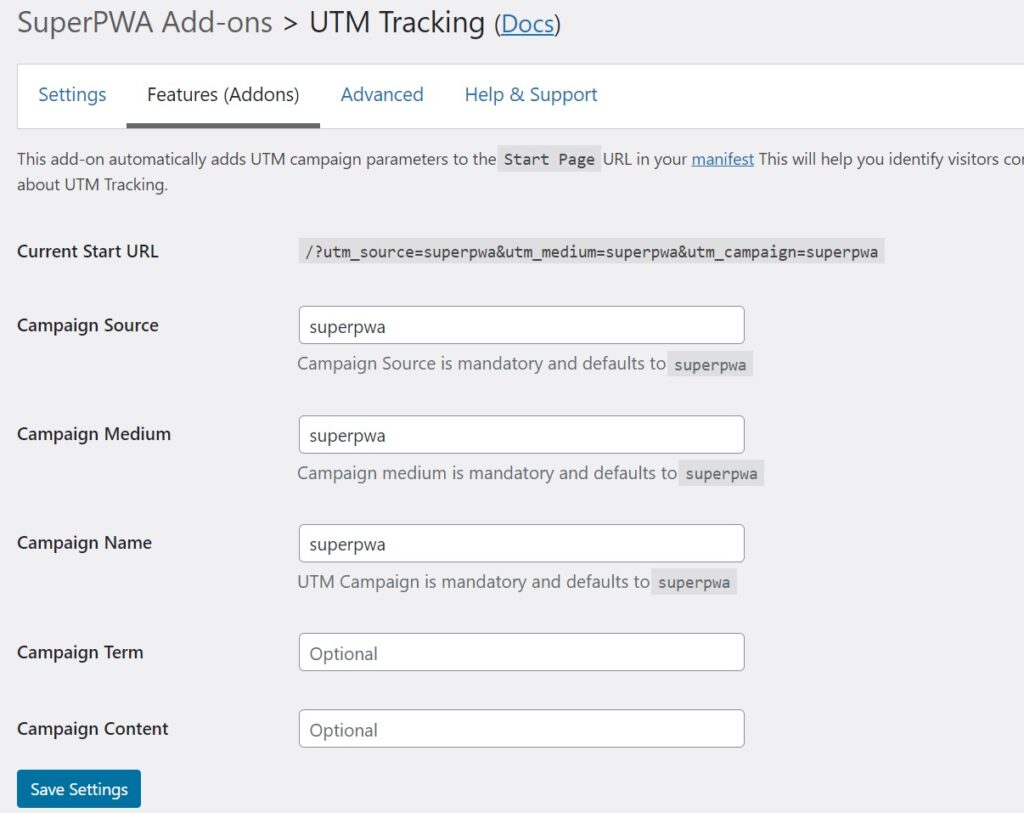
Task: Click the Campaign Content label
Action: (93, 729)
